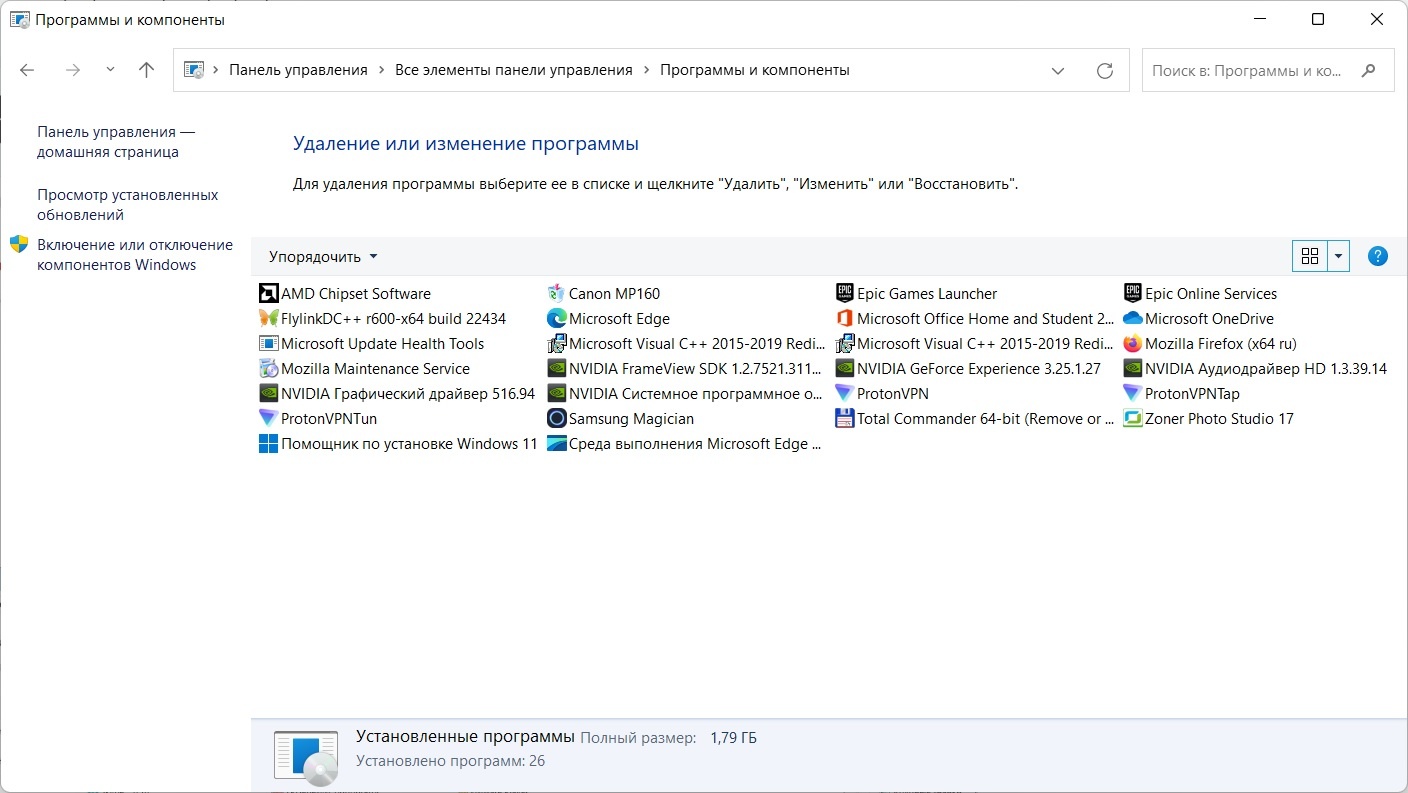This screenshot has height=793, width=1408.
Task: Select the Помощник по установке Windows 11 icon
Action: [268, 444]
